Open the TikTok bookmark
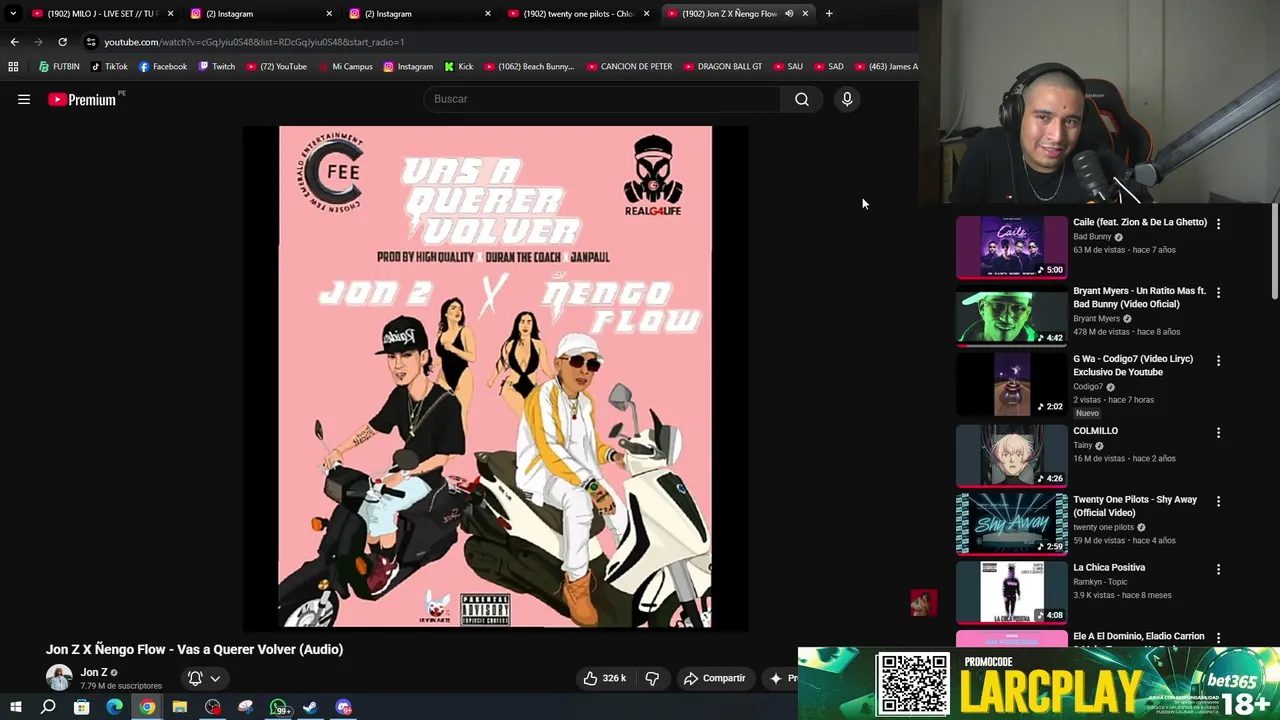This screenshot has height=720, width=1280. 109,67
